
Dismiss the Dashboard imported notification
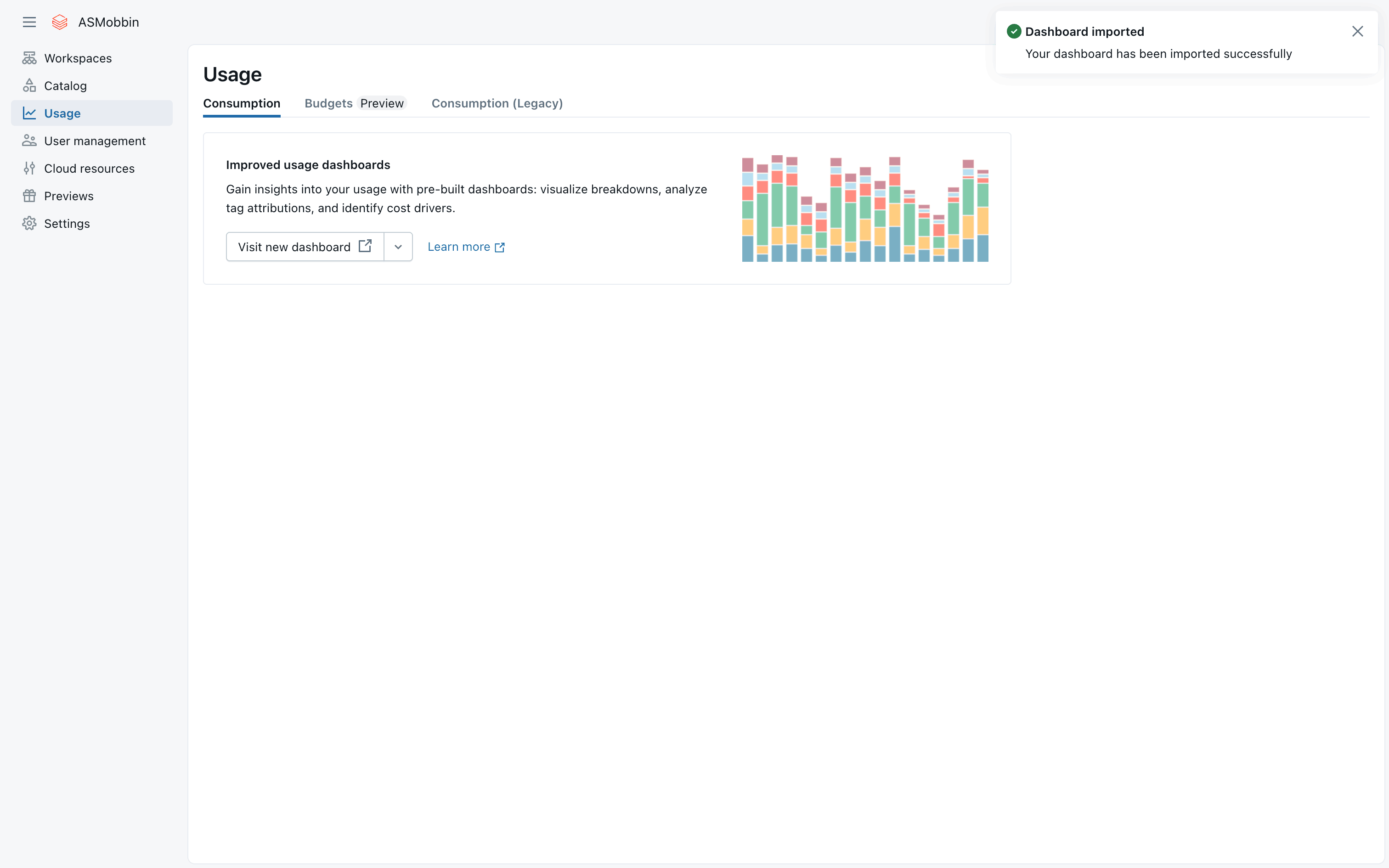pos(1357,32)
